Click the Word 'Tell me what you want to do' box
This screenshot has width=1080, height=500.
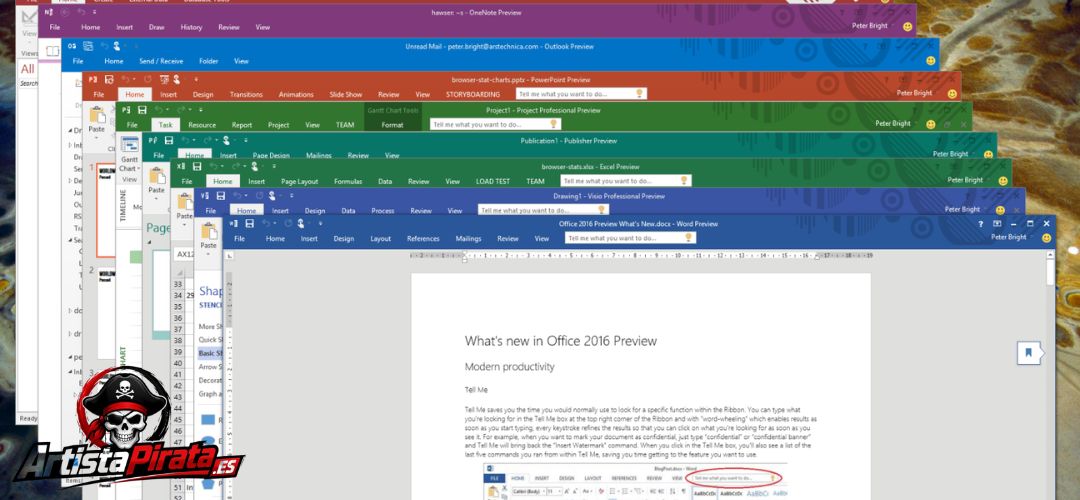[630, 238]
